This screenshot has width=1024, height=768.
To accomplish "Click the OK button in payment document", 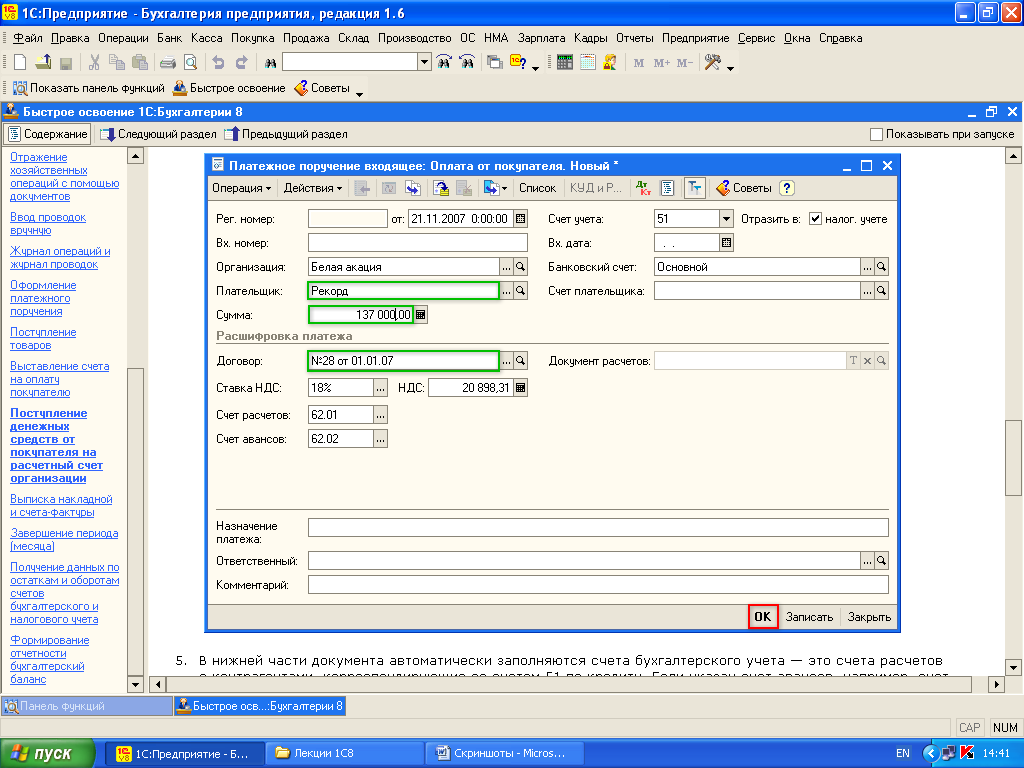I will [763, 616].
